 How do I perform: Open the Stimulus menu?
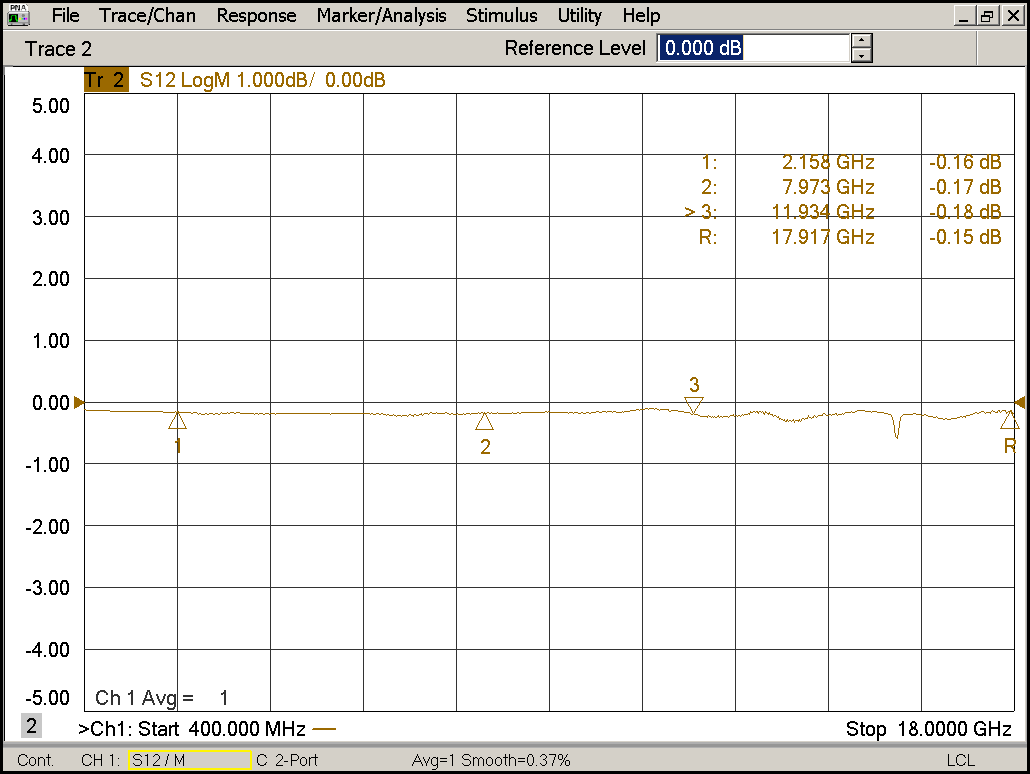click(x=501, y=16)
